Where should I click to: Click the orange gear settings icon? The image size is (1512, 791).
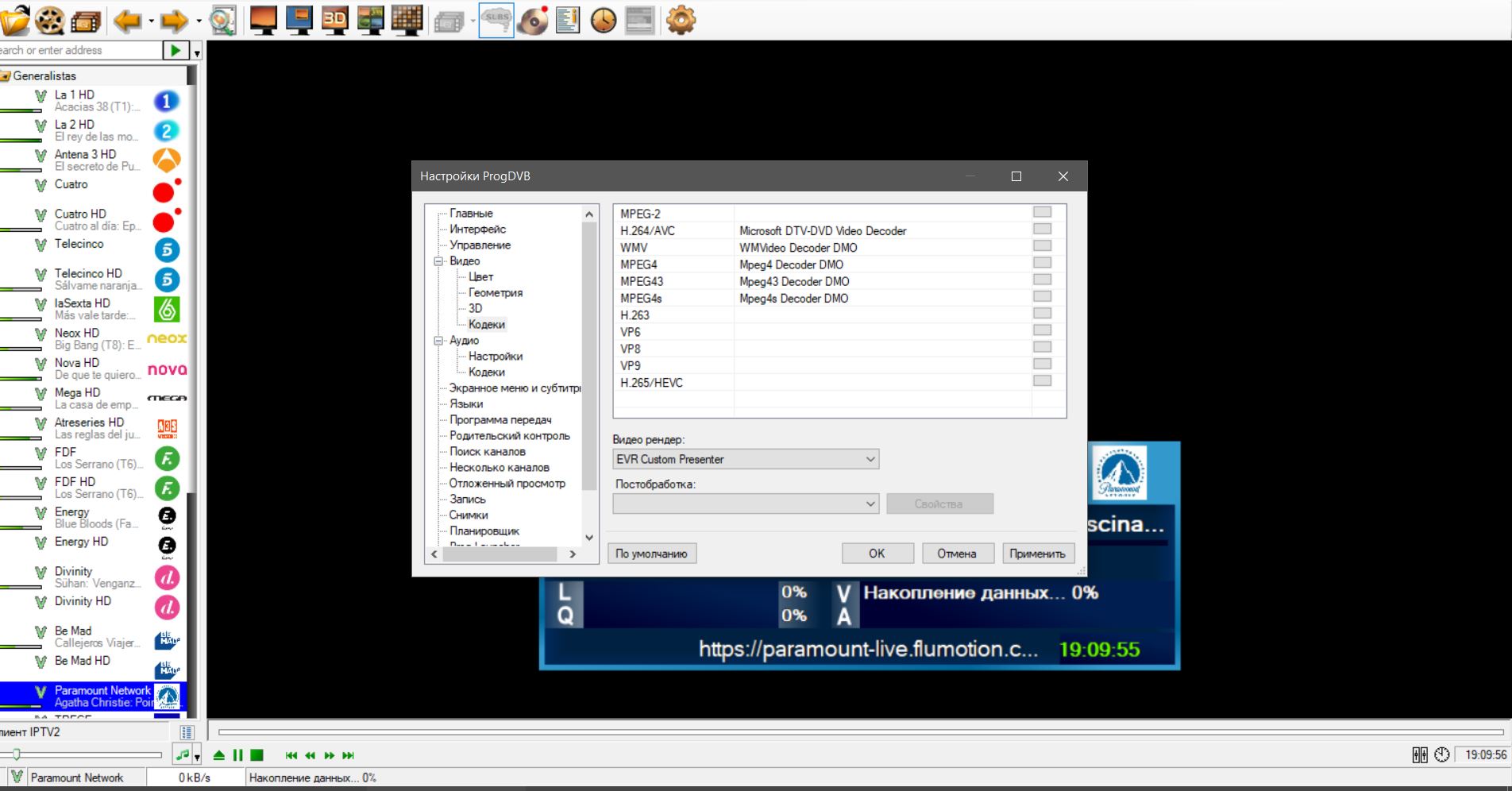click(x=681, y=20)
